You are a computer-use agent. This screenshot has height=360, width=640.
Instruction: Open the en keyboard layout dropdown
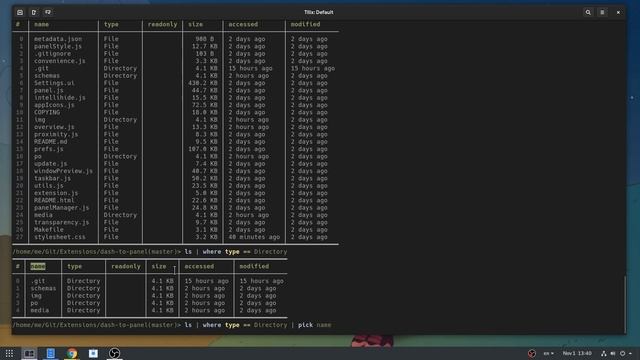549,353
